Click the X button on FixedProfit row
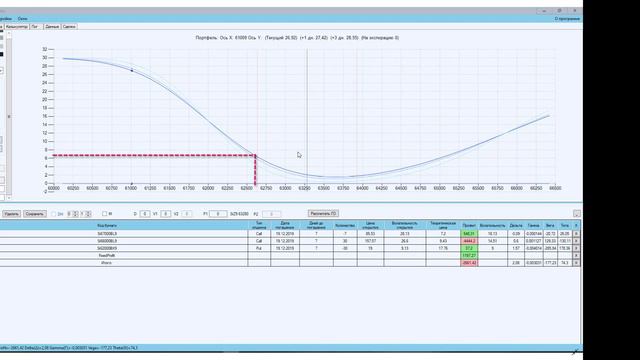 (x=576, y=256)
